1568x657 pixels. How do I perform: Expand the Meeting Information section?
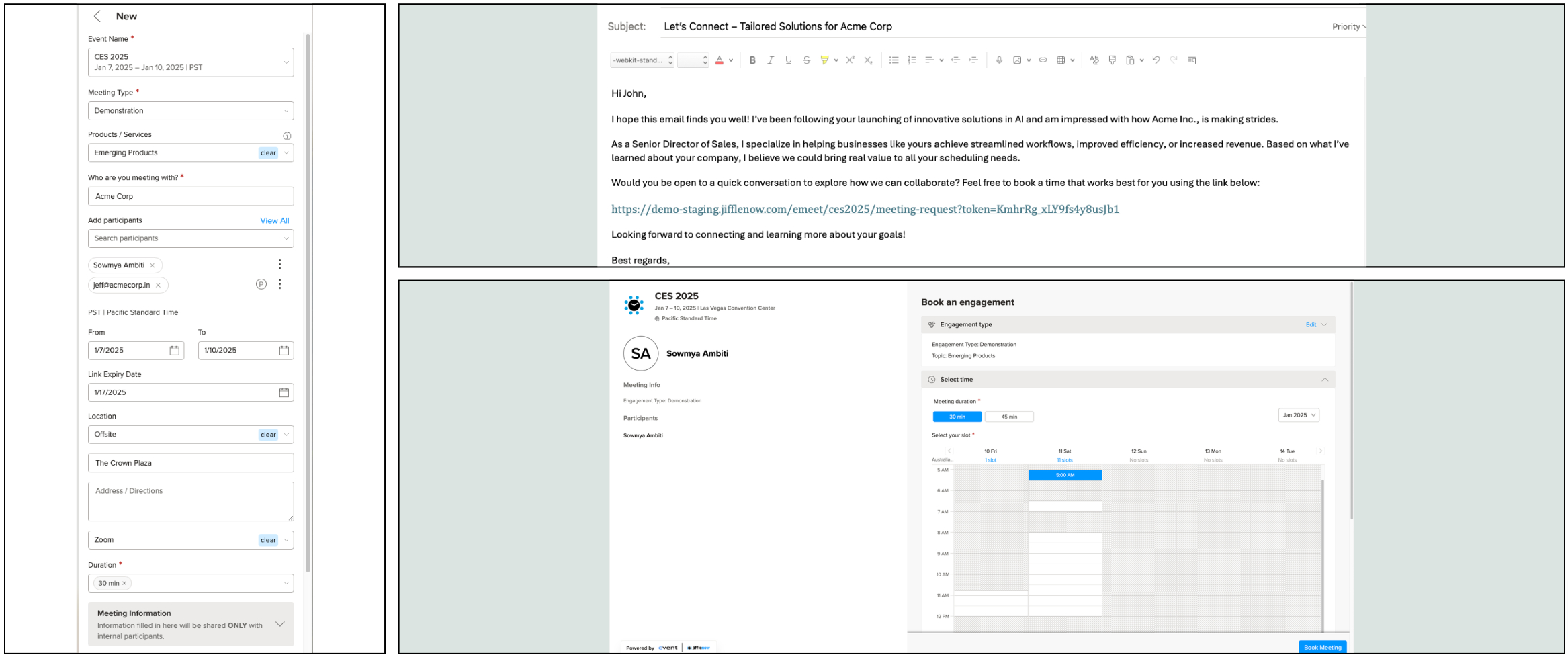coord(280,624)
